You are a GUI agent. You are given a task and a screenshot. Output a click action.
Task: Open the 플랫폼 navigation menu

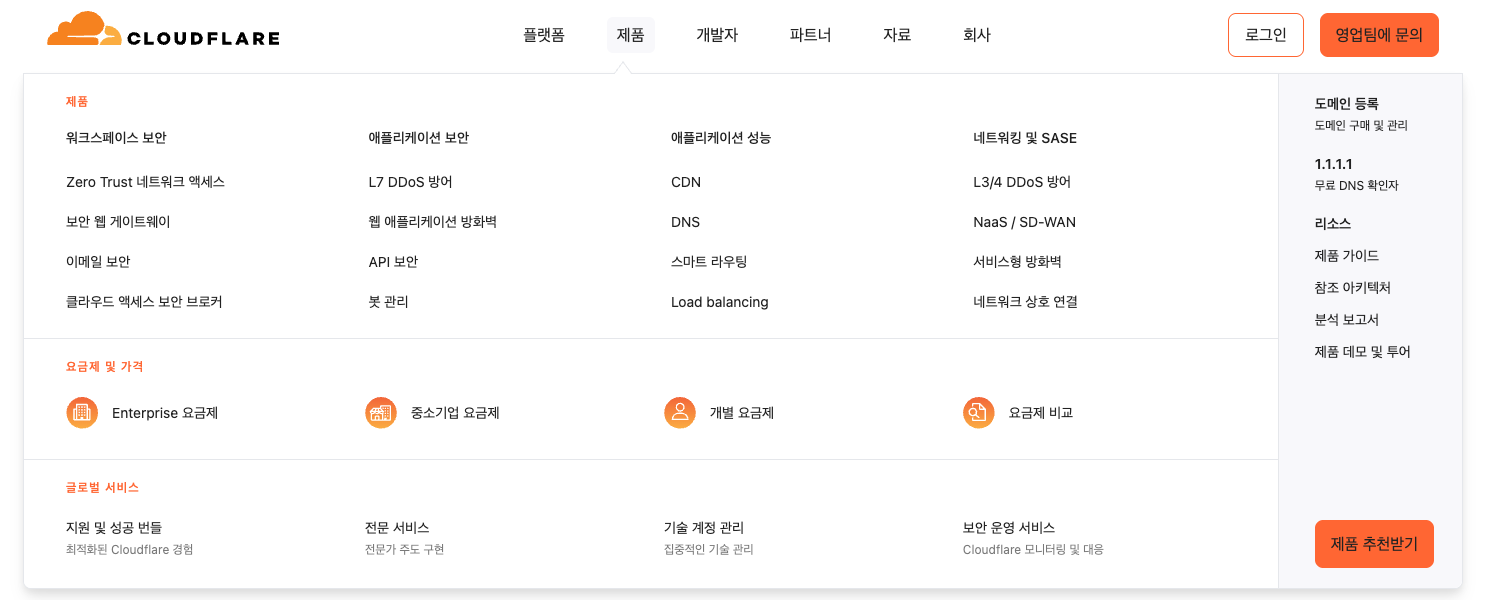pyautogui.click(x=543, y=34)
